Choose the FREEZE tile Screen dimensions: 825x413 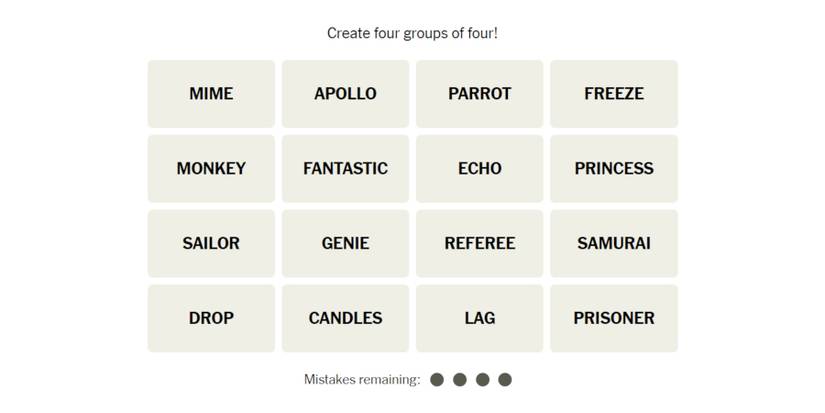(613, 94)
